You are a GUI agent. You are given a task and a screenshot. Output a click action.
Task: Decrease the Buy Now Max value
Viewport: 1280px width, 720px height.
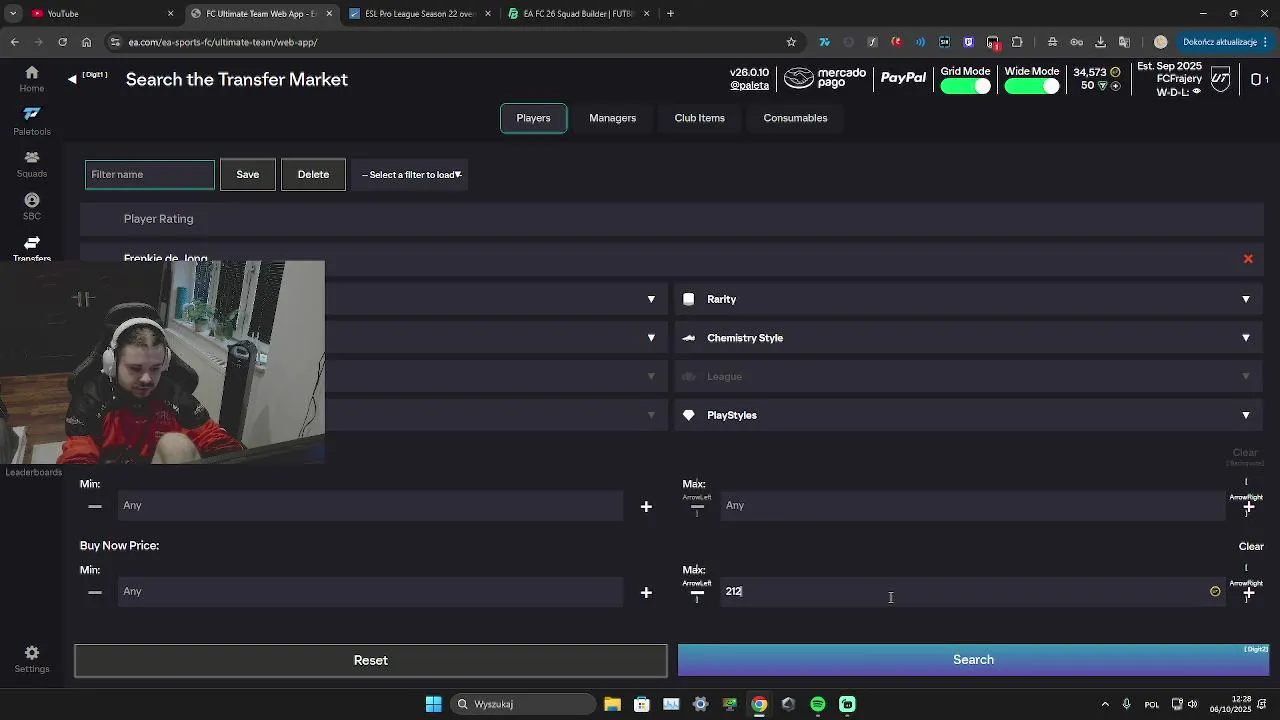[697, 593]
